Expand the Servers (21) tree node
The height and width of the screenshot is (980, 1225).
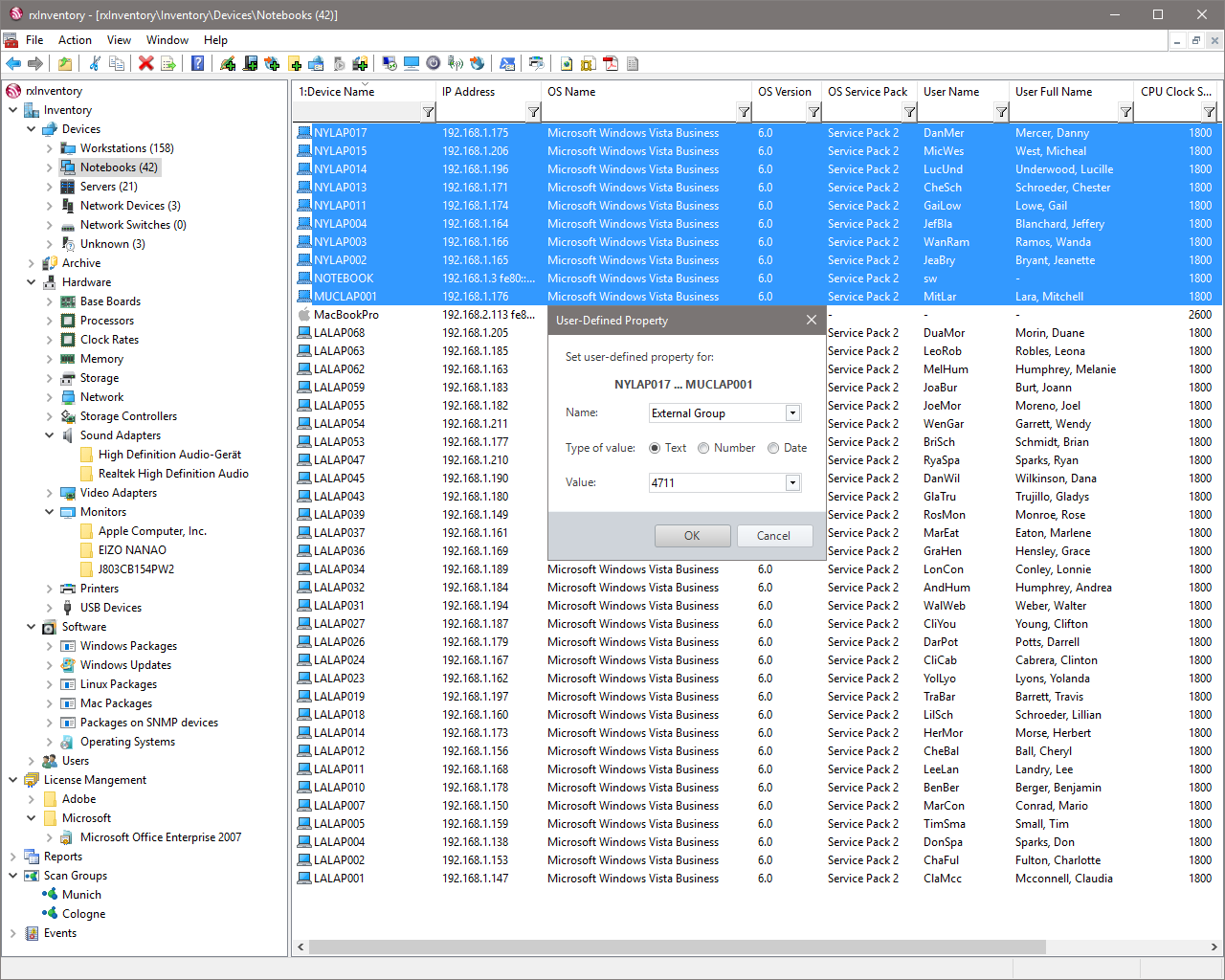tap(50, 187)
